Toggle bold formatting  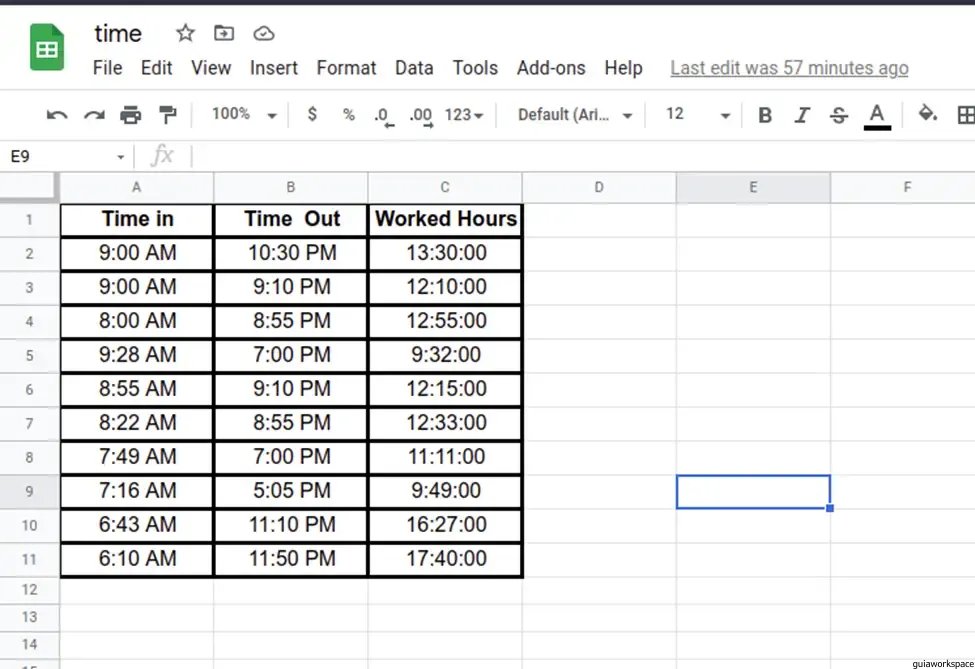coord(765,115)
